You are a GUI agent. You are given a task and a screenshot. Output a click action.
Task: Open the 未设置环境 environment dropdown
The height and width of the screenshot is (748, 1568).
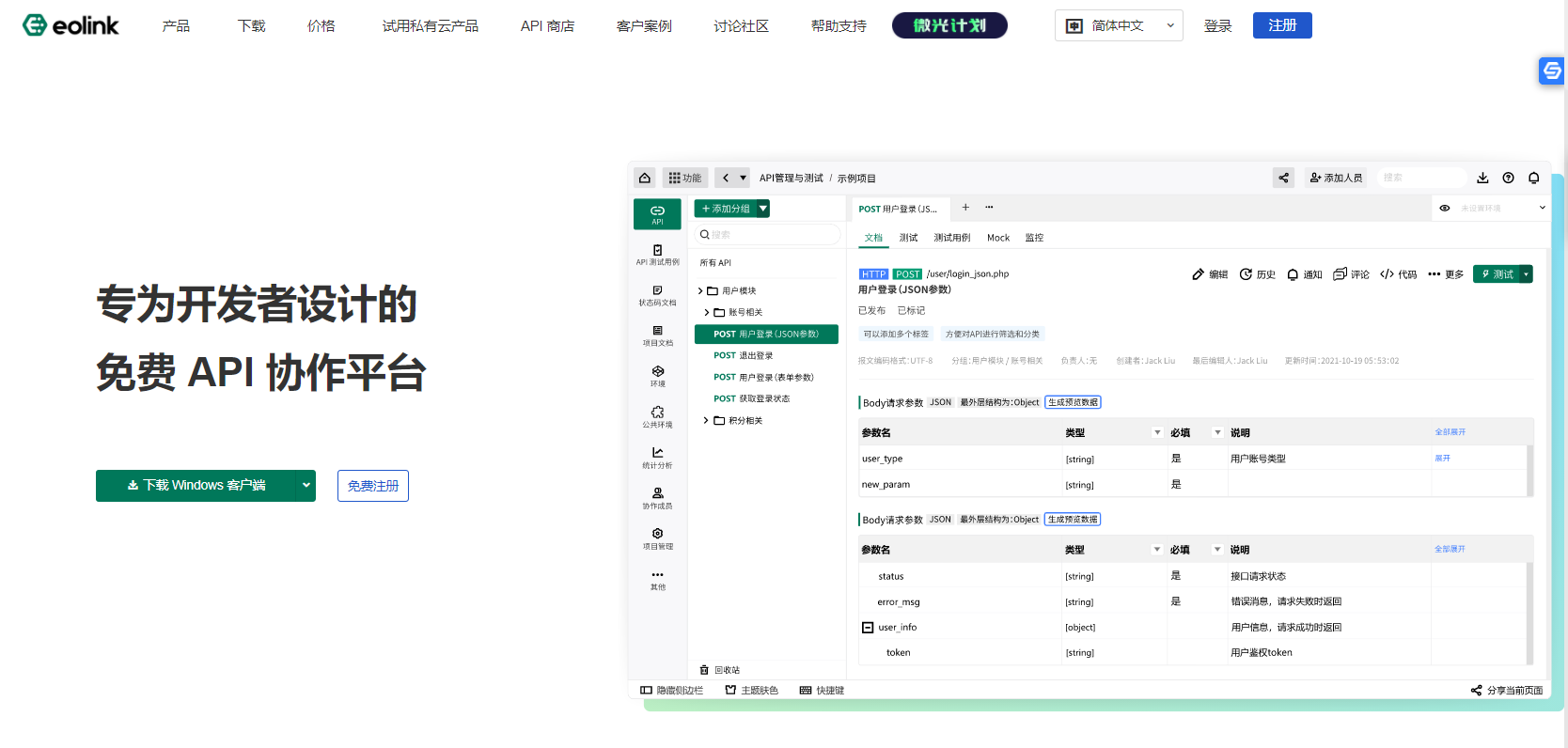tap(1502, 208)
